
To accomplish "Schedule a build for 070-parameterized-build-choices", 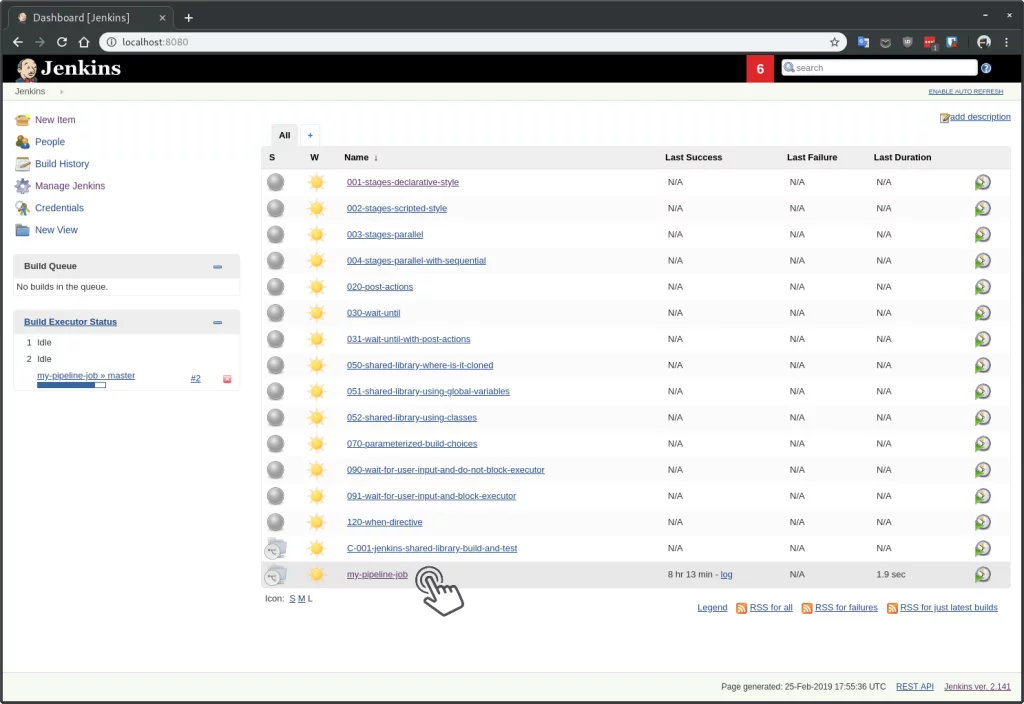I will pyautogui.click(x=982, y=443).
